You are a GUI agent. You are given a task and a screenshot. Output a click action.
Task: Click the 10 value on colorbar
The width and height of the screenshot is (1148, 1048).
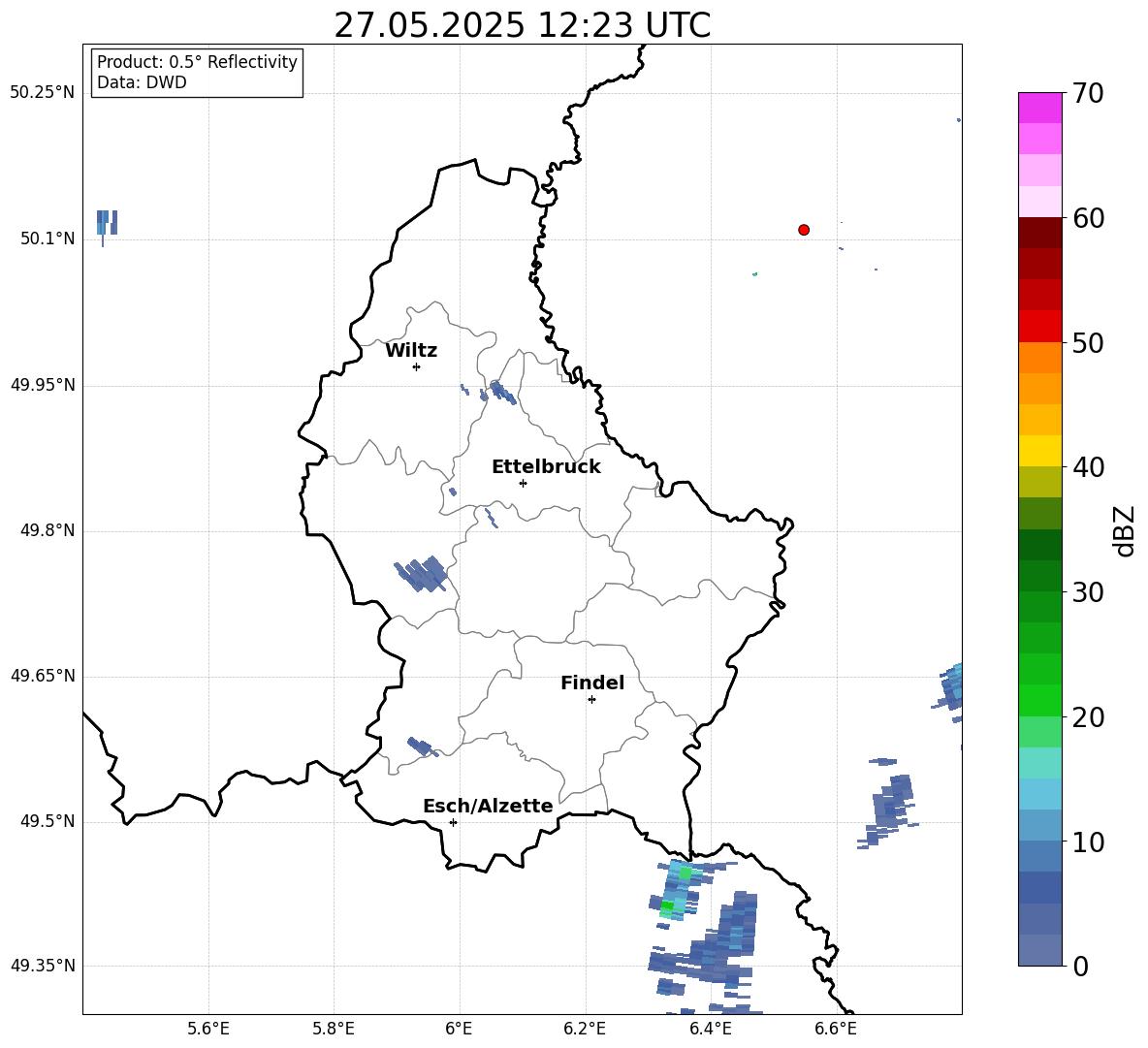pyautogui.click(x=1088, y=842)
